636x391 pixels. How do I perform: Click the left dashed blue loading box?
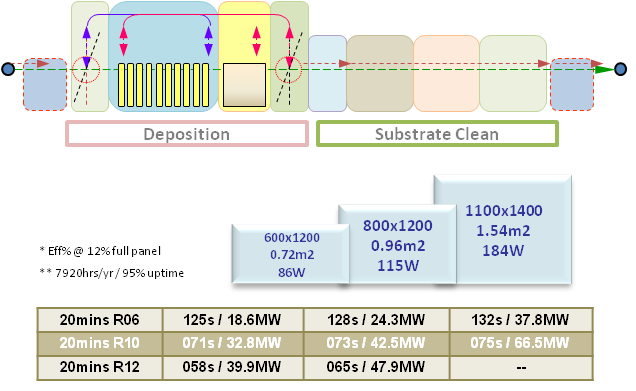pyautogui.click(x=45, y=84)
